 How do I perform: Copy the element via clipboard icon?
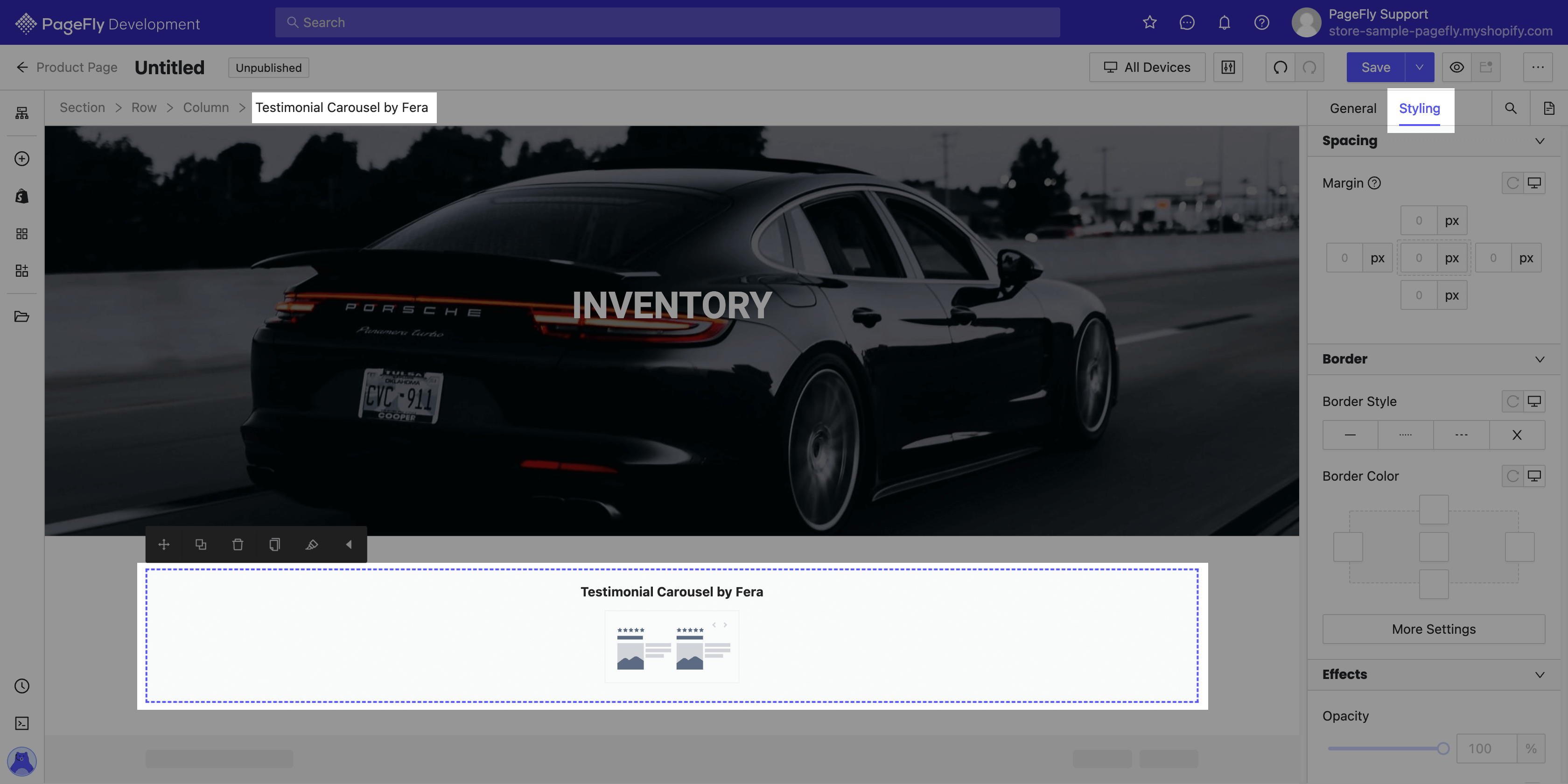(x=274, y=544)
